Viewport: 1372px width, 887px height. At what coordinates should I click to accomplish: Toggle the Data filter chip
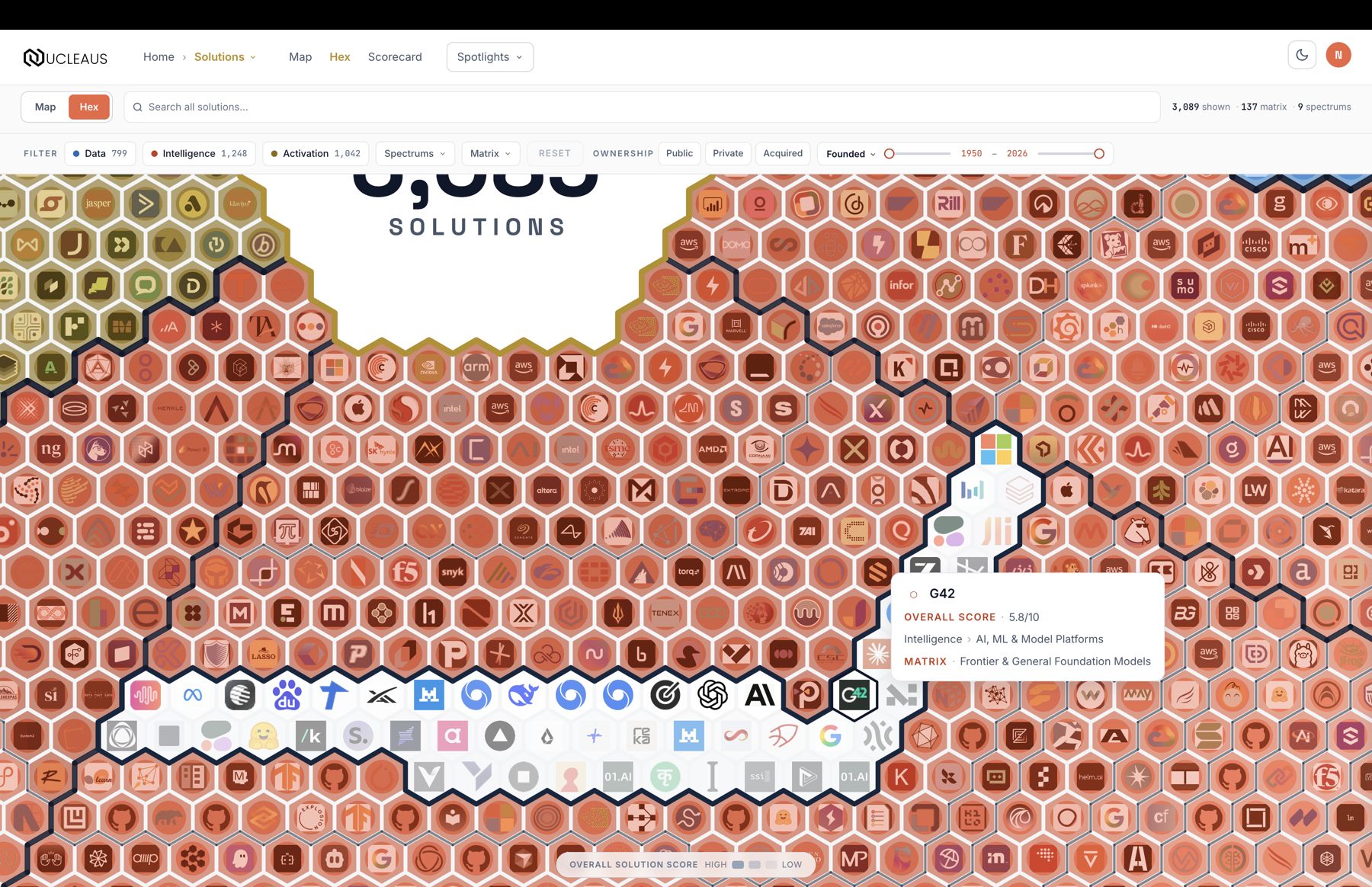coord(100,154)
